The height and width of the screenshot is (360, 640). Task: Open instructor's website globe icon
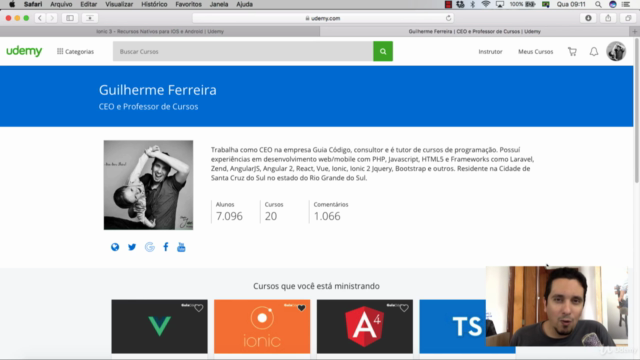115,247
